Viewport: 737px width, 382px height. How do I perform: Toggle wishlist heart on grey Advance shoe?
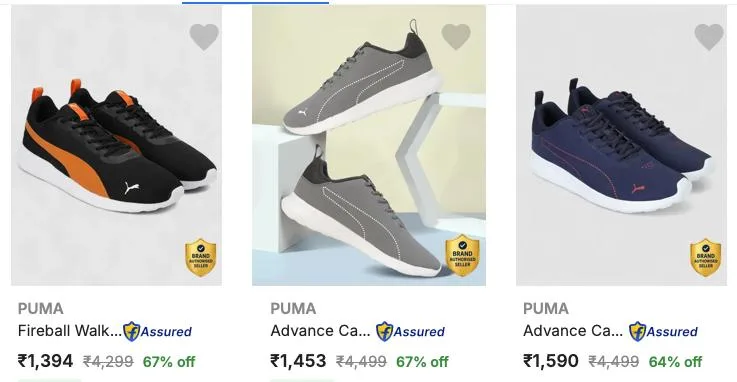[x=456, y=37]
